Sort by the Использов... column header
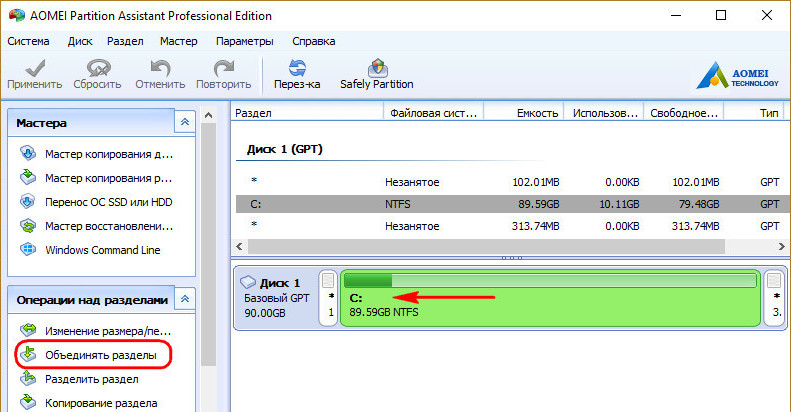 pos(603,113)
